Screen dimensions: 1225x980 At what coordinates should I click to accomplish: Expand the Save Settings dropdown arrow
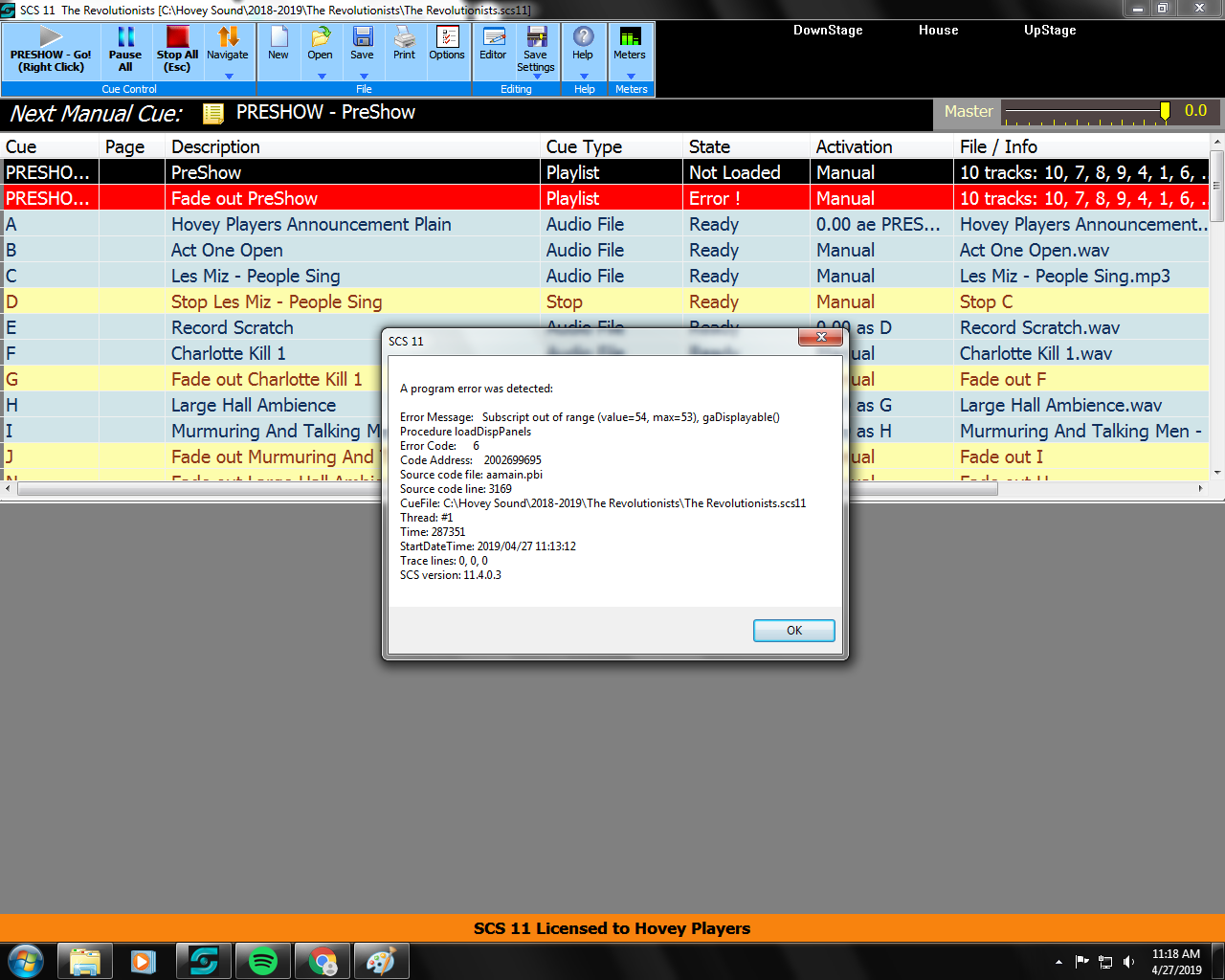tap(536, 77)
